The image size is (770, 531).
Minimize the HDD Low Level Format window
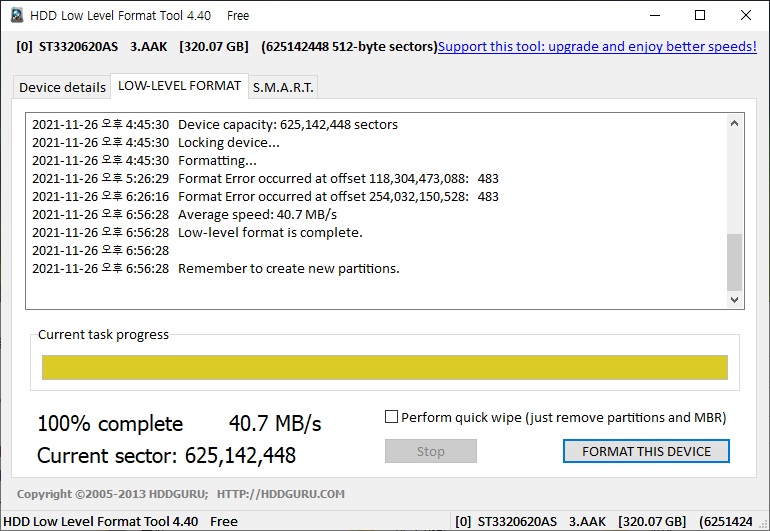coord(655,15)
